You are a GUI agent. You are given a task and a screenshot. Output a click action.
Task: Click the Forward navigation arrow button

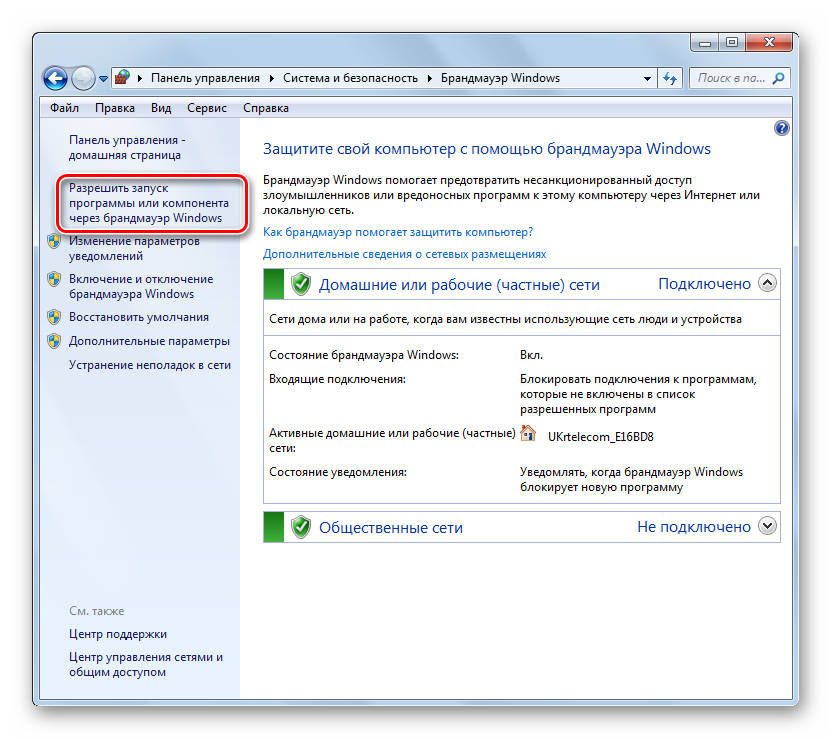pyautogui.click(x=83, y=77)
